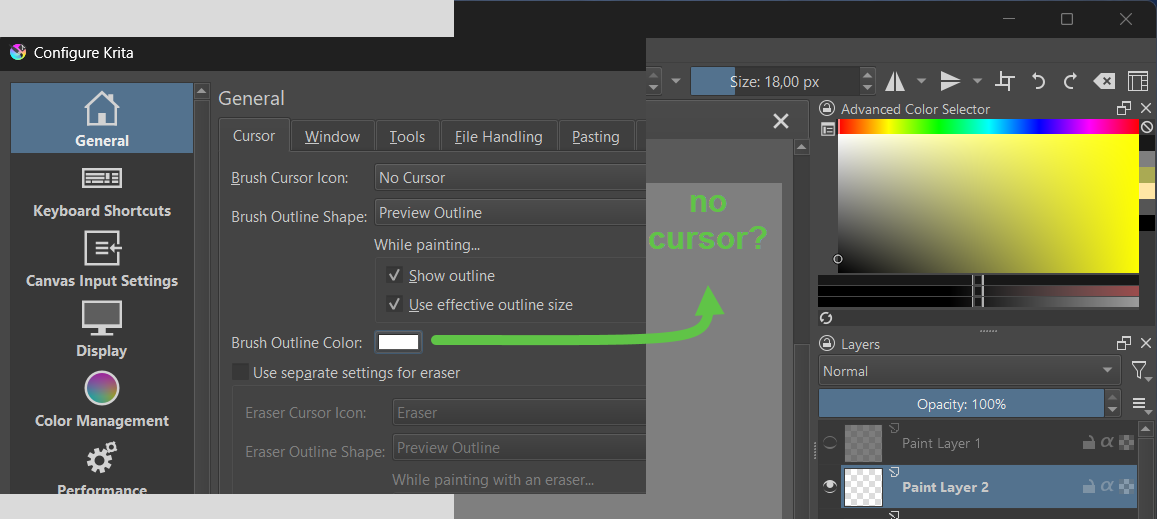Go to Color Management settings
Screen dimensions: 1157x519
click(x=101, y=401)
